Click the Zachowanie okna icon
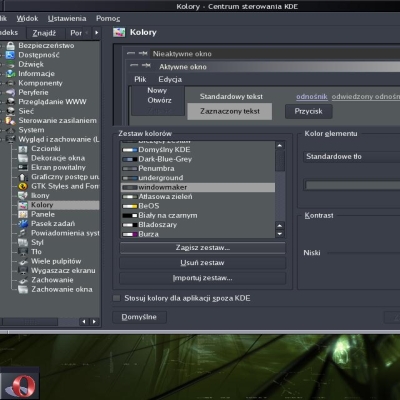 [x=23, y=289]
